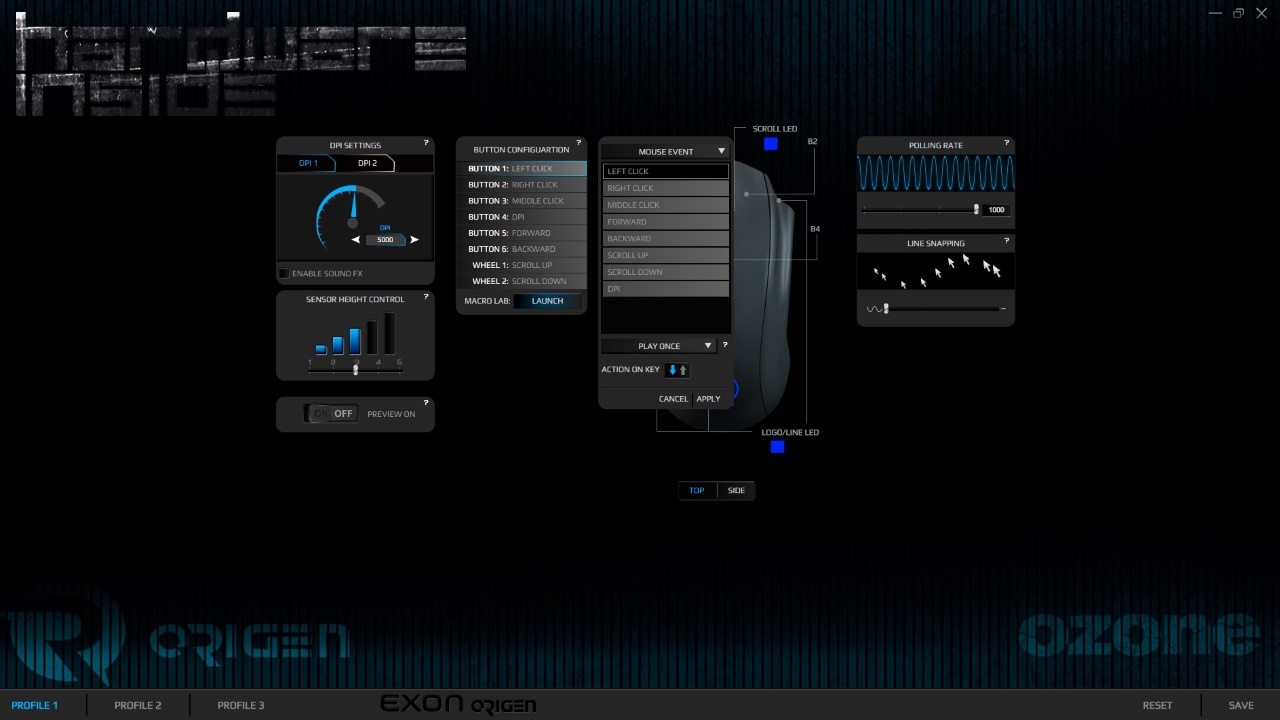The height and width of the screenshot is (720, 1280).
Task: Toggle the Preview ON/OFF switch
Action: pos(333,413)
